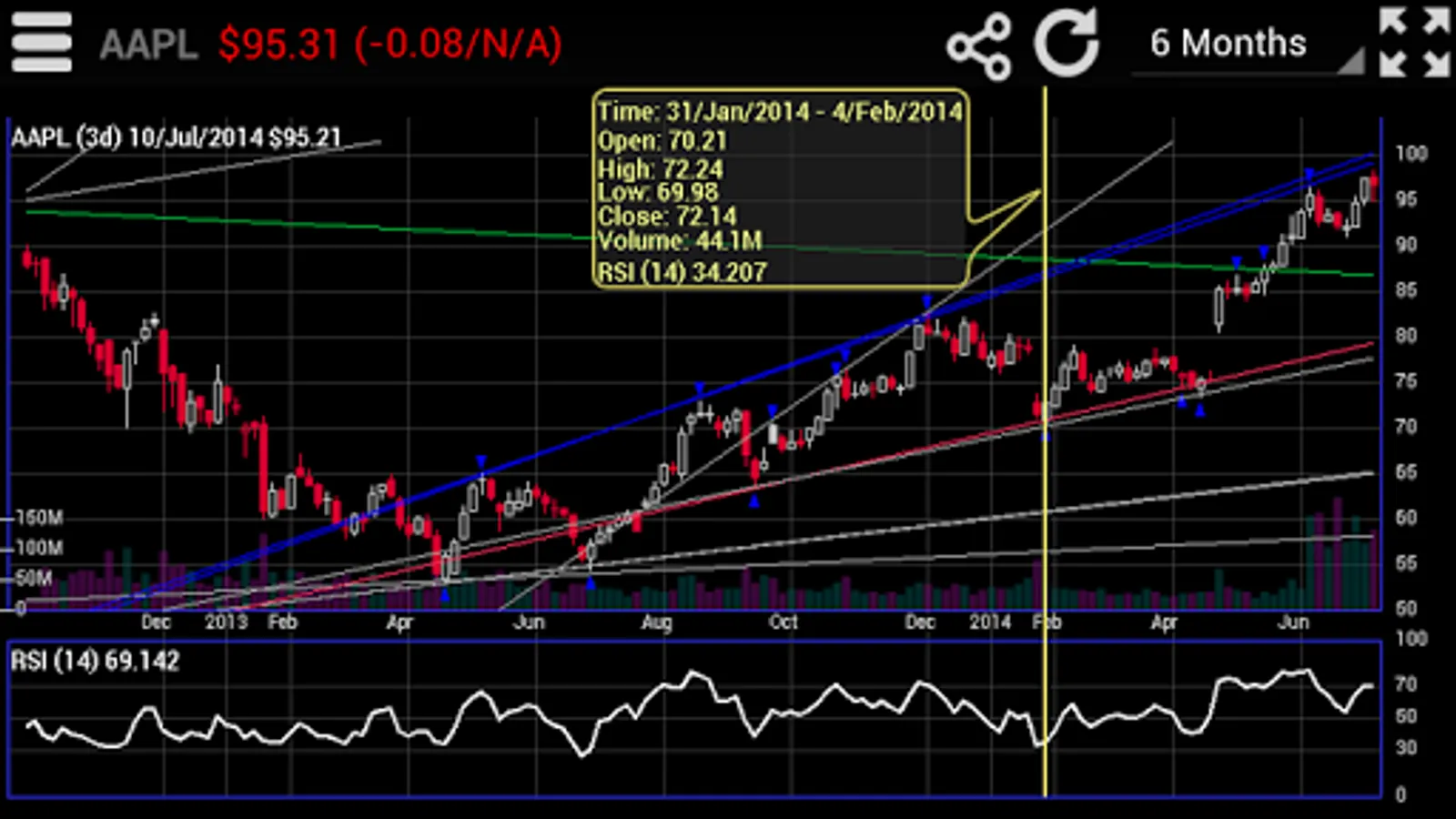Click tooltip value RSI (14) 34.207
Viewport: 1456px width, 819px height.
click(x=682, y=272)
